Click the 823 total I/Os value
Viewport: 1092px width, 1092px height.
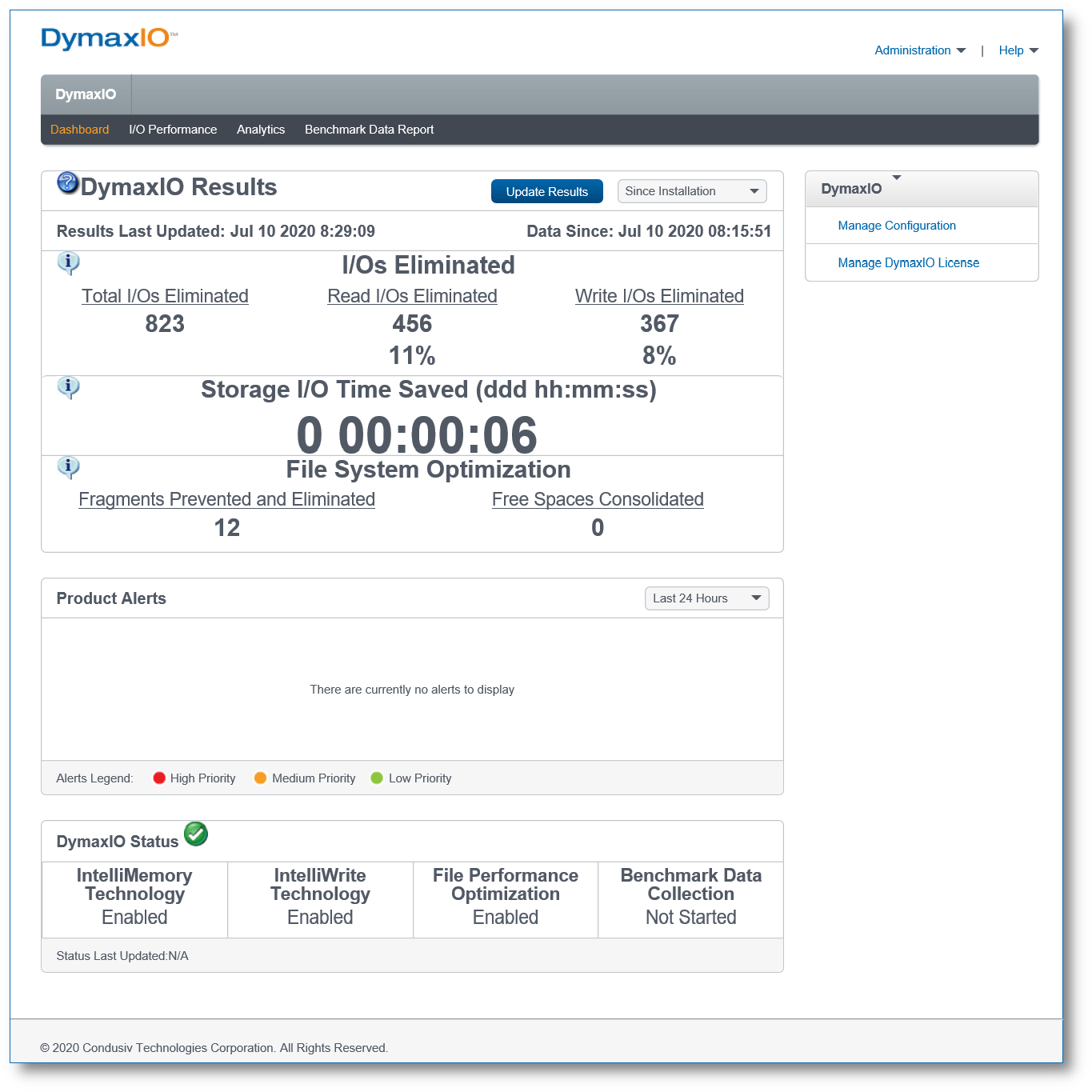pos(165,324)
